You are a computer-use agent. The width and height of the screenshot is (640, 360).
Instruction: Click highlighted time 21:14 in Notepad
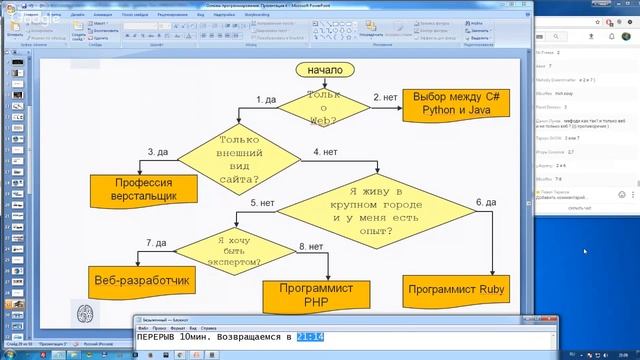coord(310,337)
